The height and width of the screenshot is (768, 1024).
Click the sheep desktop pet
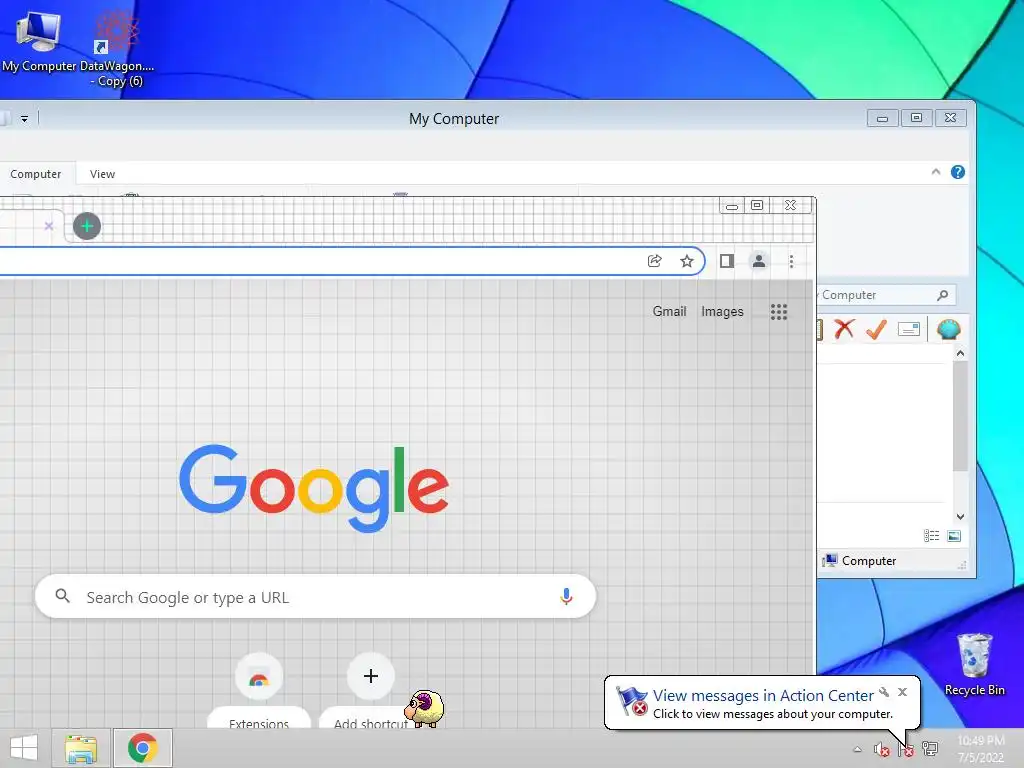(424, 709)
